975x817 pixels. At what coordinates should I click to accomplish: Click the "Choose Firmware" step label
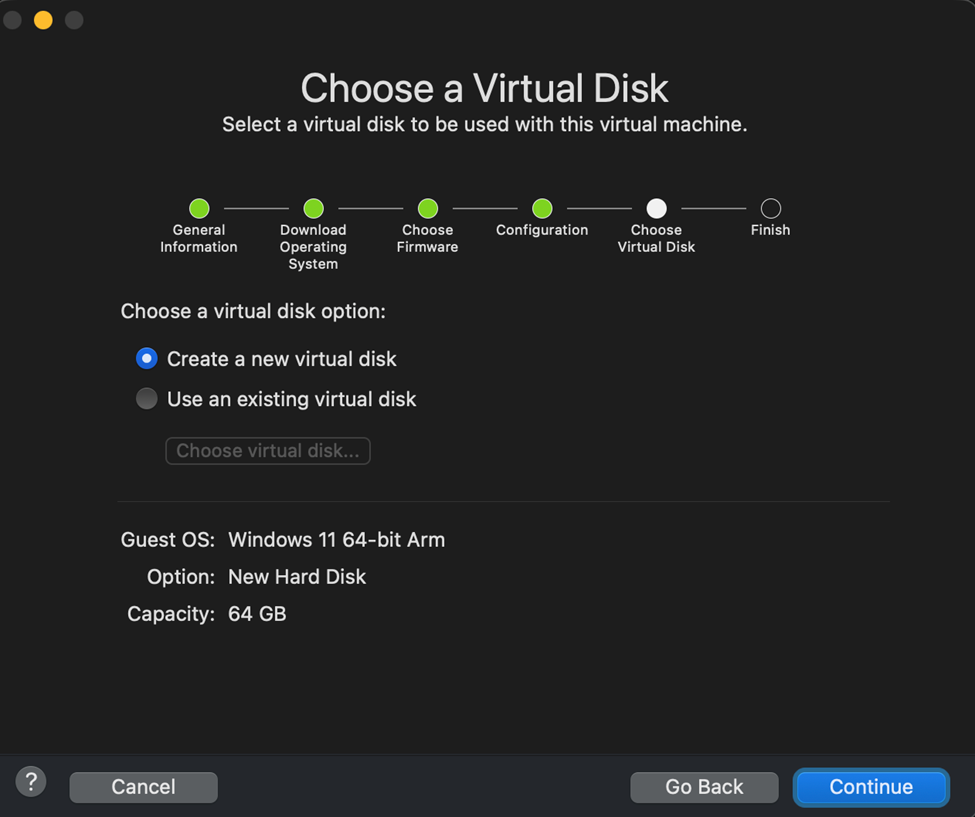click(x=428, y=238)
